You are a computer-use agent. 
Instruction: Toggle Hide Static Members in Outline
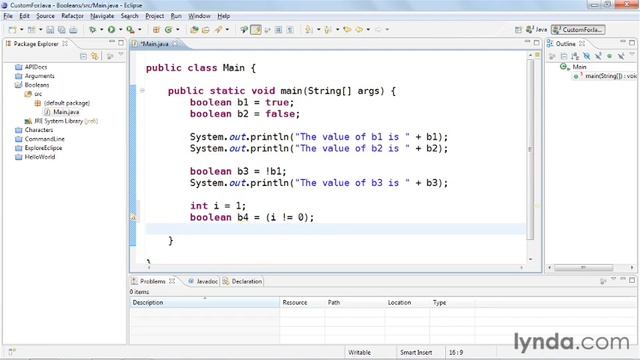coord(598,56)
